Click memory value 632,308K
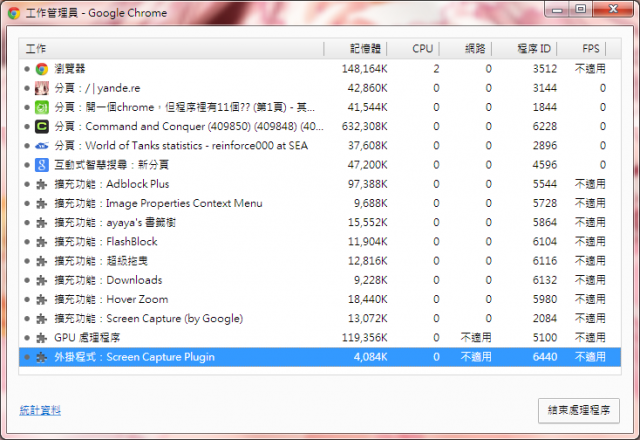This screenshot has height=440, width=640. click(364, 127)
